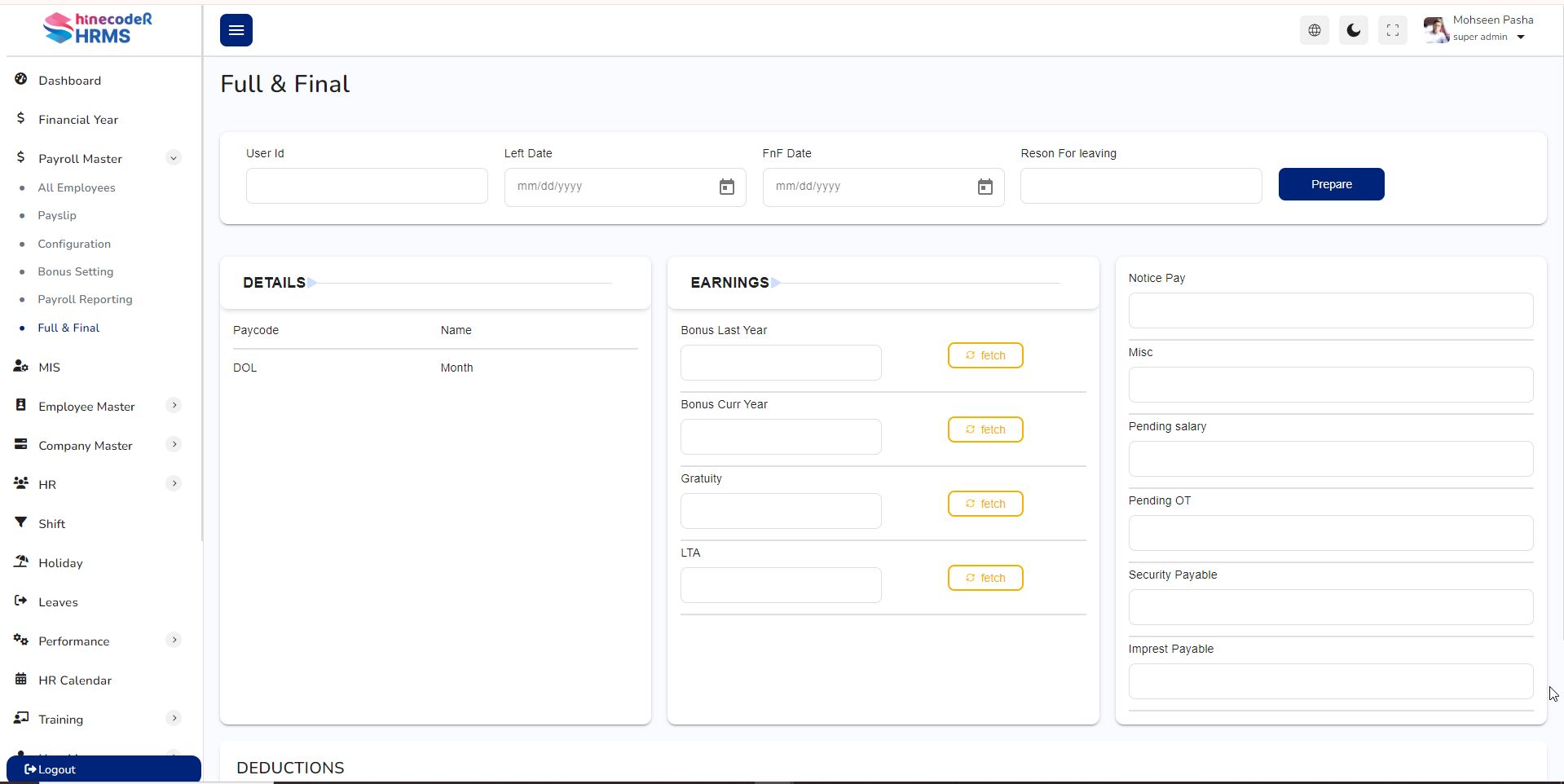Image resolution: width=1564 pixels, height=784 pixels.
Task: Click the Financial Year dollar icon
Action: click(x=21, y=118)
